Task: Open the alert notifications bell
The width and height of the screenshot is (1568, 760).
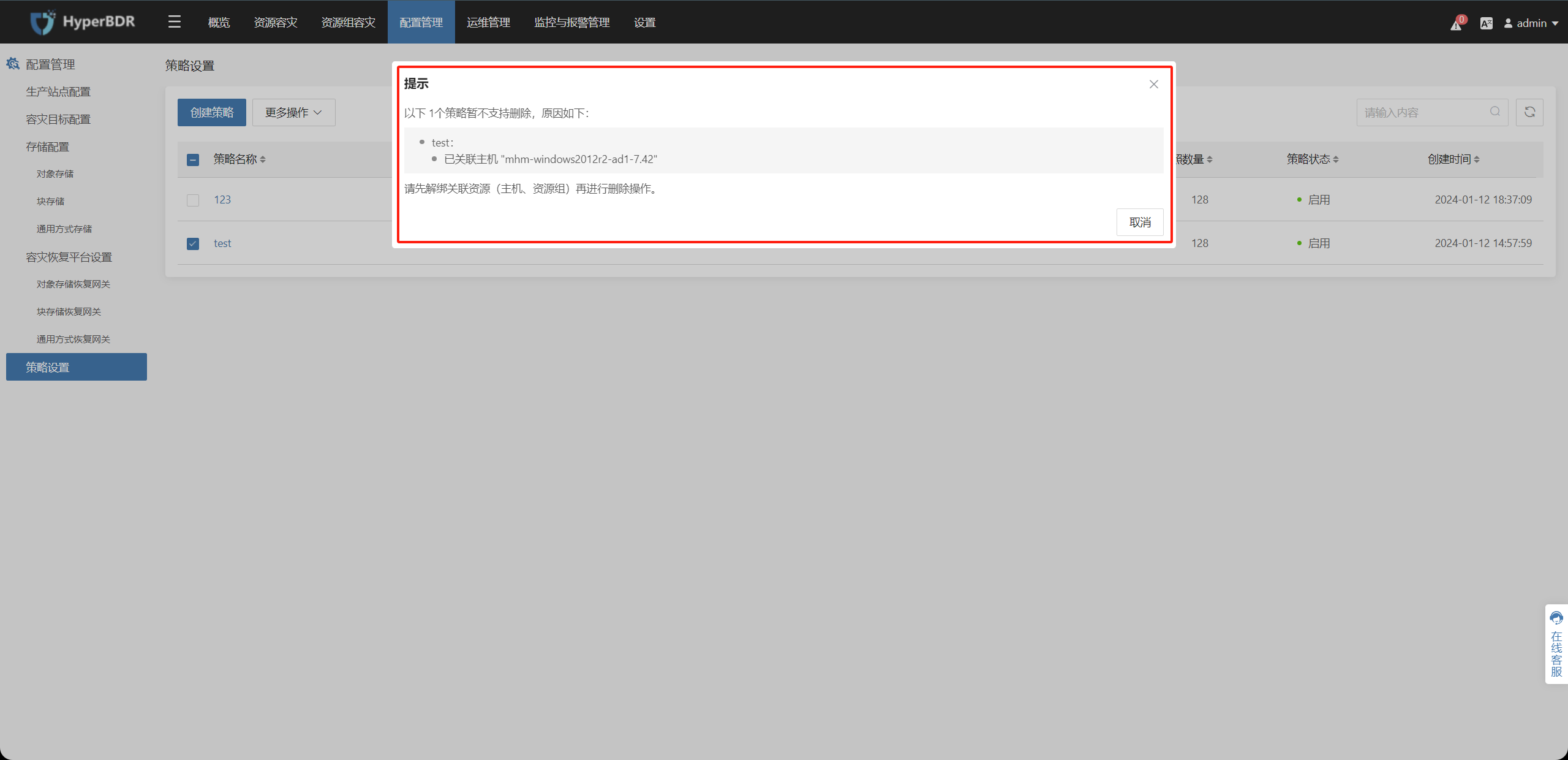Action: point(1457,24)
